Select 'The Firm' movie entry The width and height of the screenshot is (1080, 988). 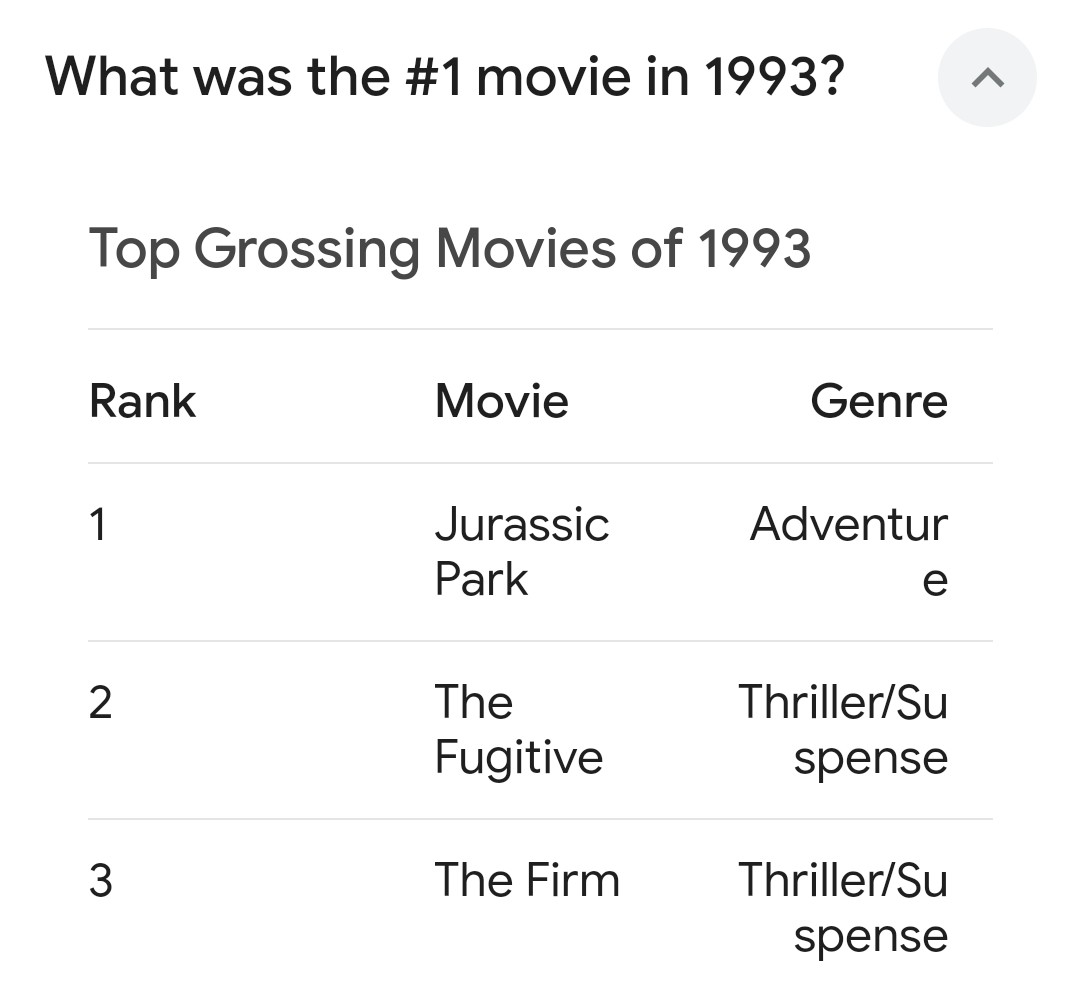[x=528, y=880]
